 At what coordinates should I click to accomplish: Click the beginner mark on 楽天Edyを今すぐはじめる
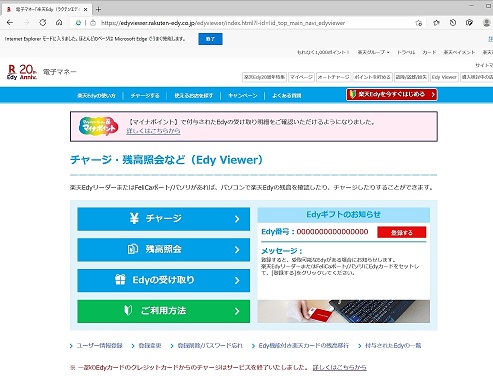click(353, 94)
